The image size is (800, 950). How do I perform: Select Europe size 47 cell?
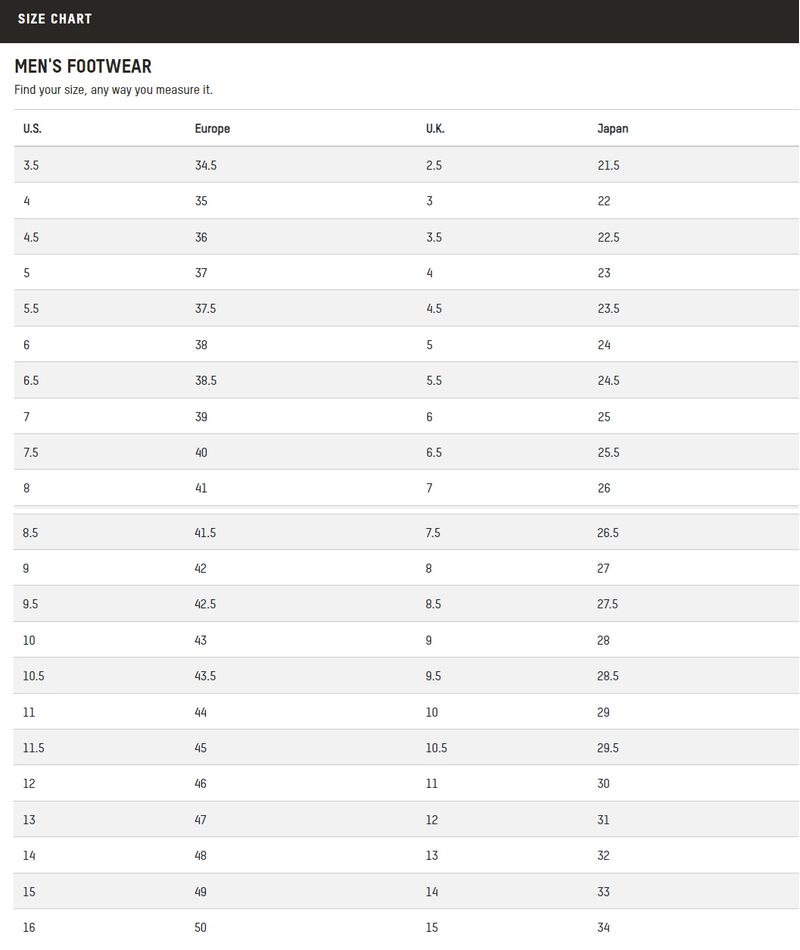tap(201, 820)
